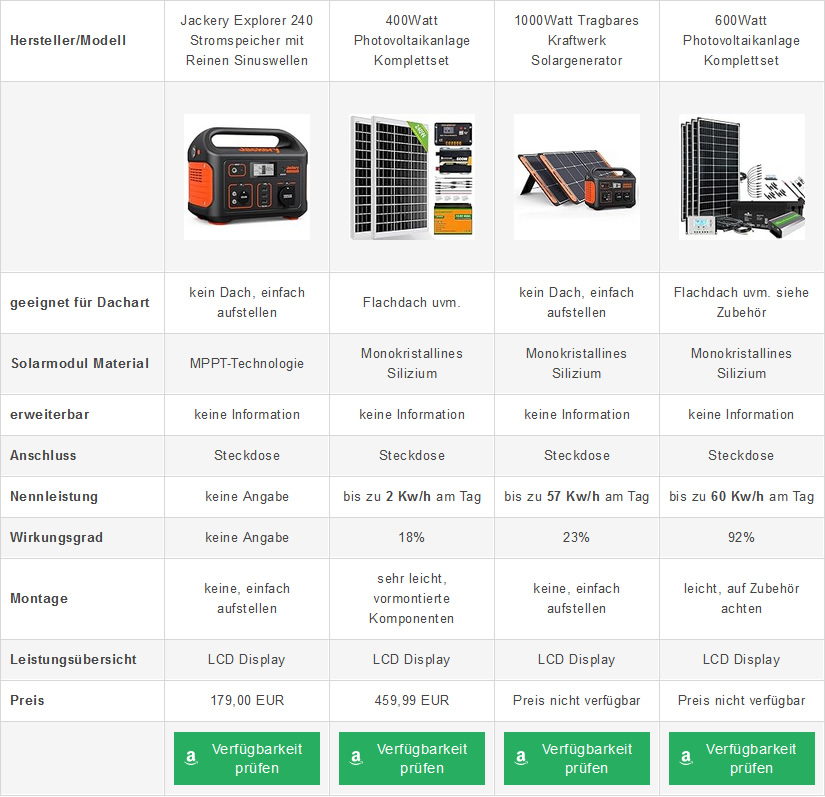This screenshot has height=797, width=825.
Task: Click 'Flachdach uvm. siehe Zubehör' cell
Action: (741, 302)
